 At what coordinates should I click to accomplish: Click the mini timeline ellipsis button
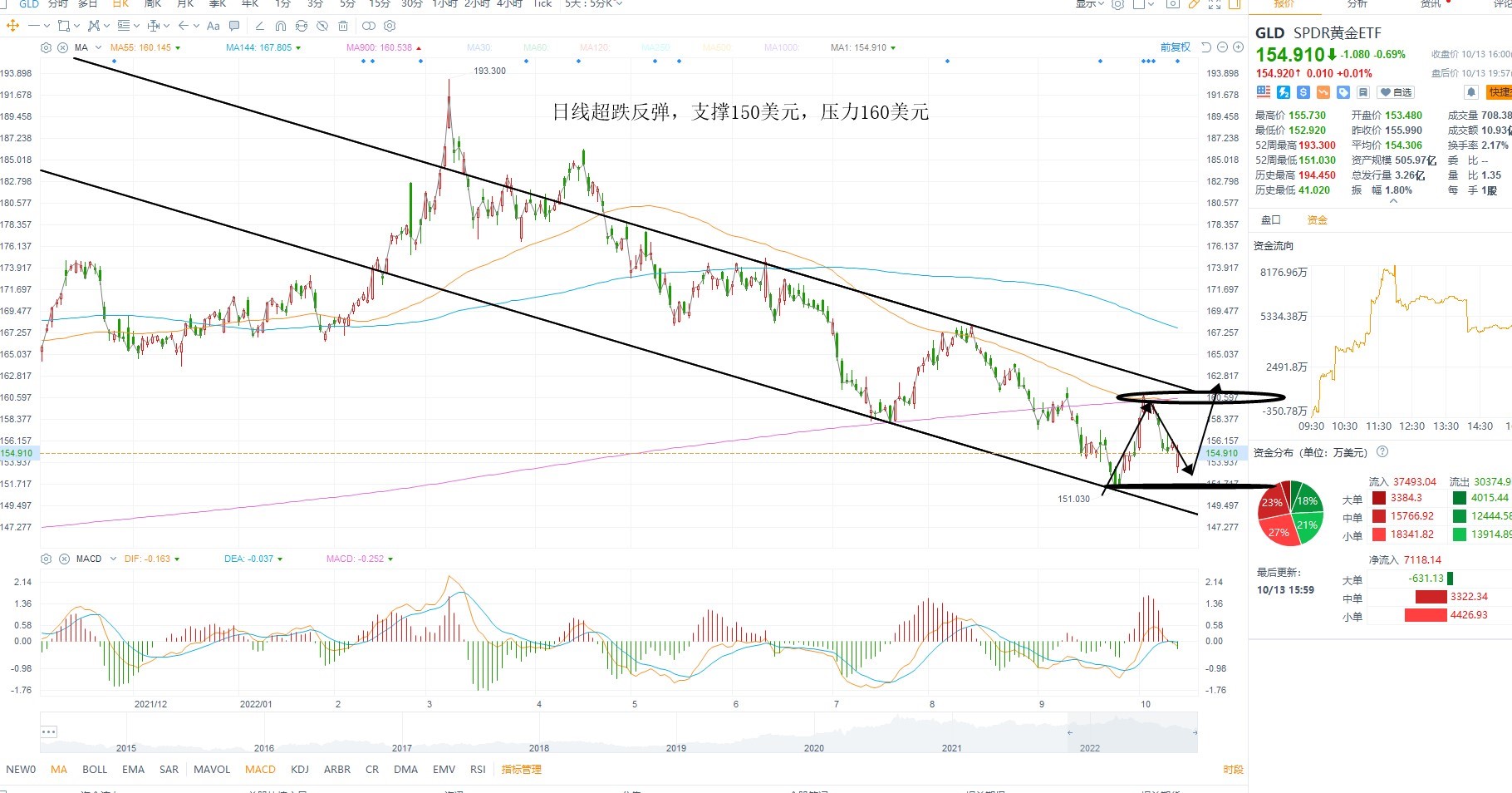pyautogui.click(x=48, y=732)
